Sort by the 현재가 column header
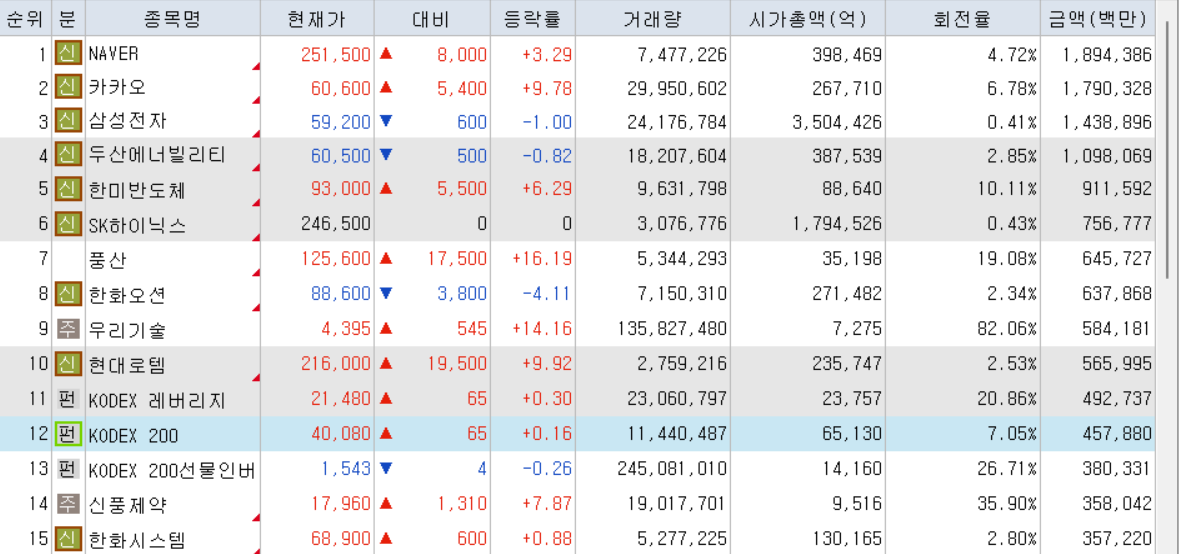Image resolution: width=1179 pixels, height=554 pixels. [317, 19]
